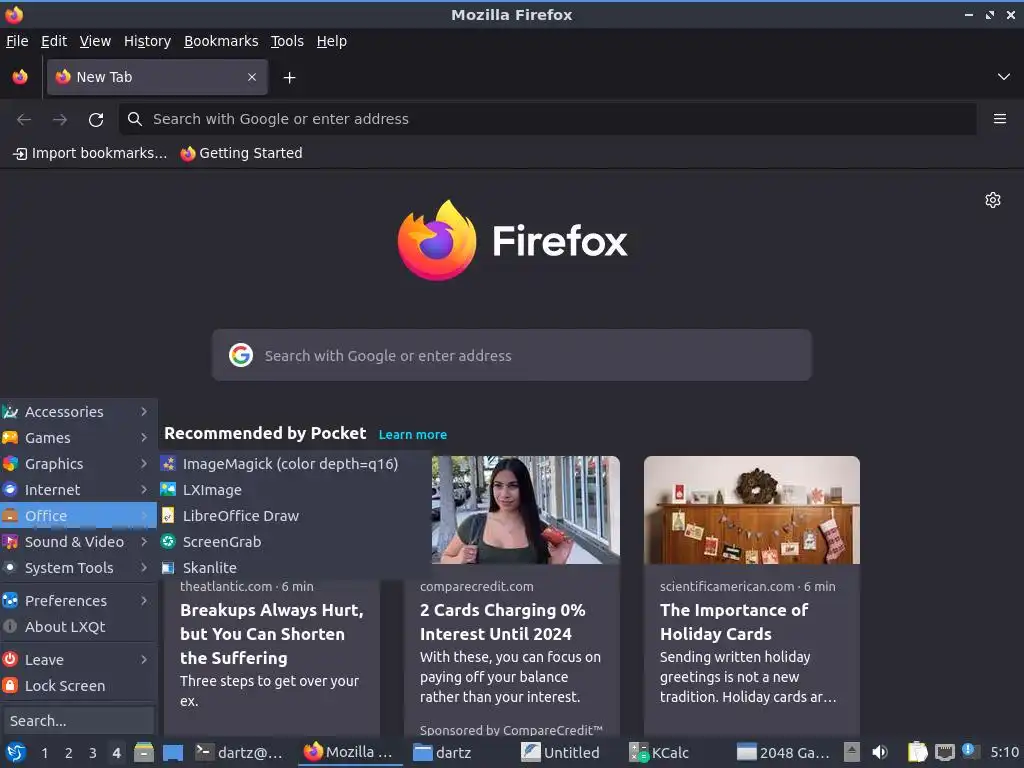Expand the System Tools submenu
Image resolution: width=1024 pixels, height=768 pixels.
pos(78,568)
